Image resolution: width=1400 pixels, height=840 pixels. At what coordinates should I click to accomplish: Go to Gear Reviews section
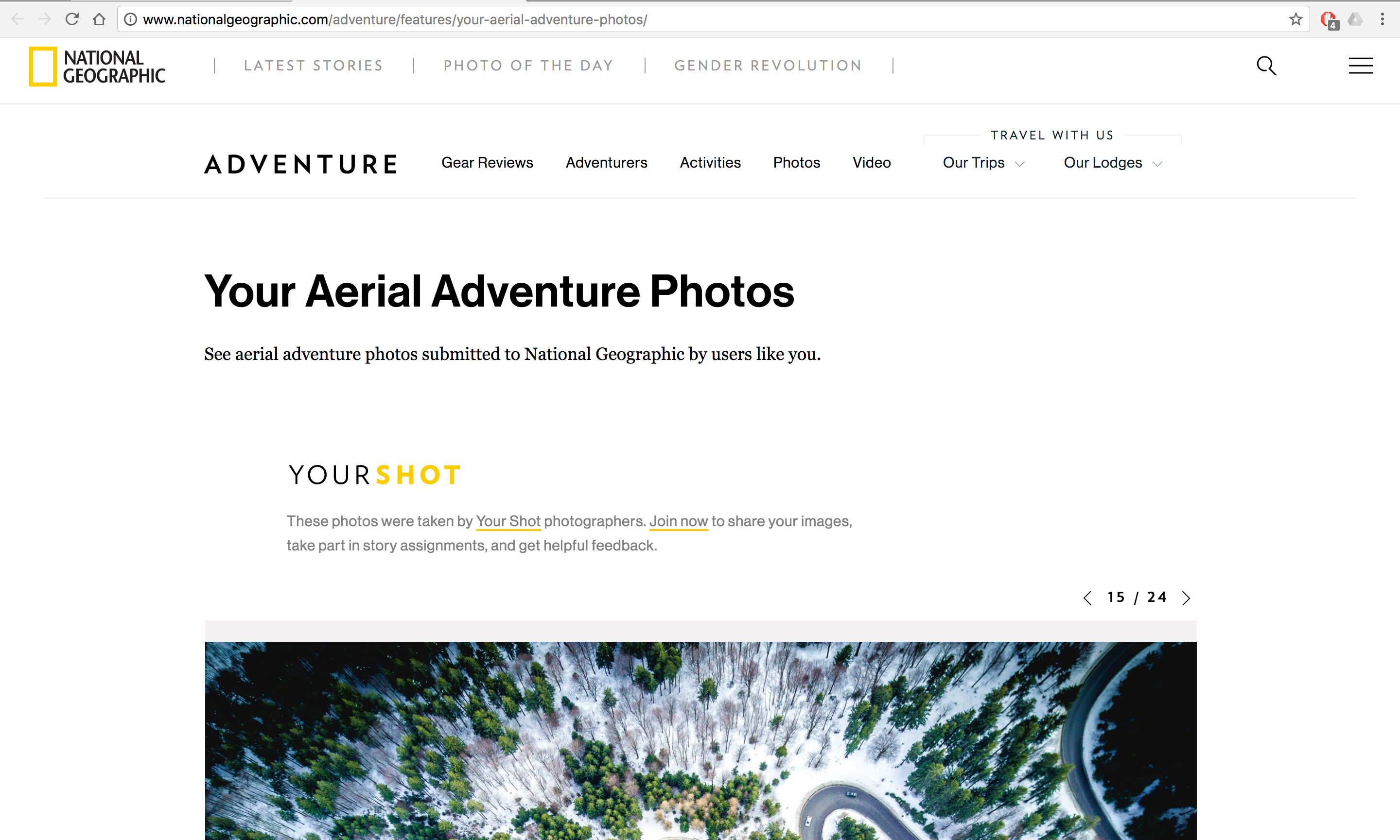point(487,163)
